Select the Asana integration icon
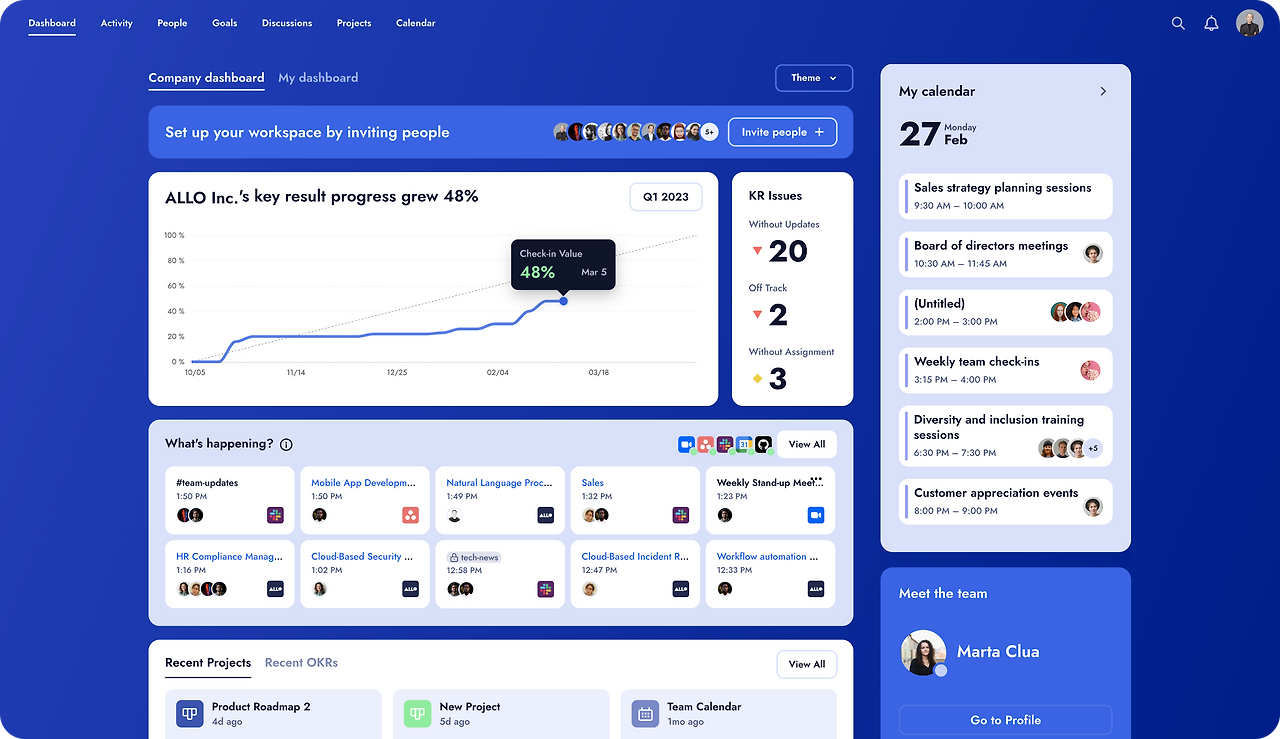Screen dimensions: 1280x739 click(x=704, y=443)
